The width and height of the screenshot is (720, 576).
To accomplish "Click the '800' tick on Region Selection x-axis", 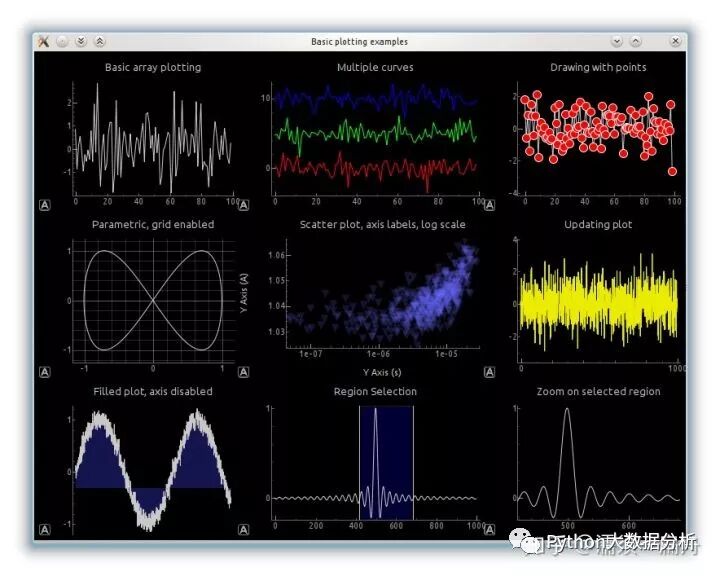I will pyautogui.click(x=436, y=525).
